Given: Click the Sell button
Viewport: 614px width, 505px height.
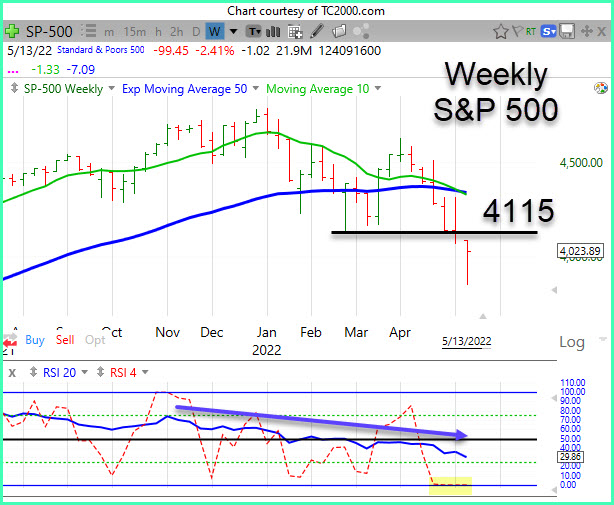Looking at the screenshot, I should [65, 339].
